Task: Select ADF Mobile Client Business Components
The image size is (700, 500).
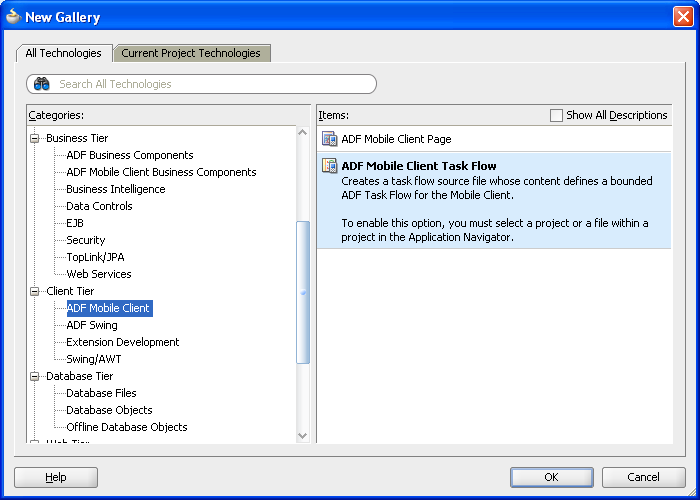Action: pyautogui.click(x=162, y=172)
